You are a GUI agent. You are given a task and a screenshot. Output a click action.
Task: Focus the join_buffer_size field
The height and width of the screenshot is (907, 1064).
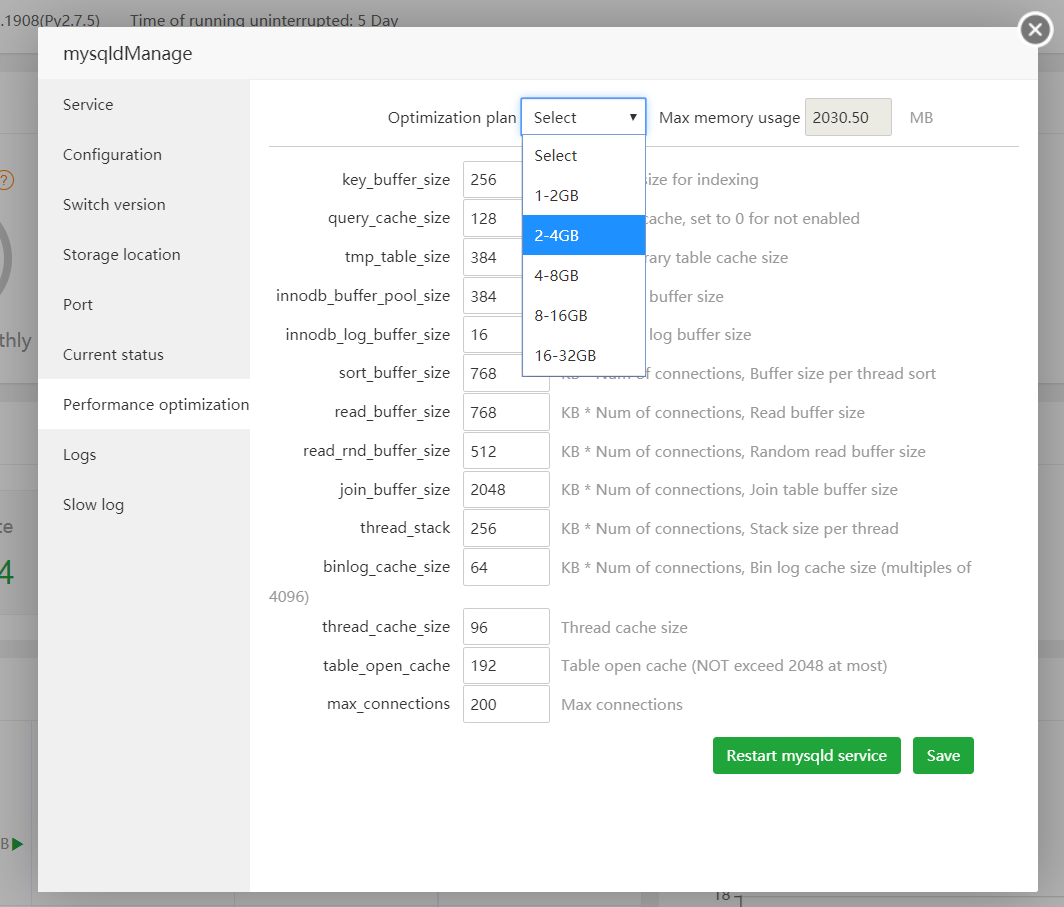pos(505,490)
